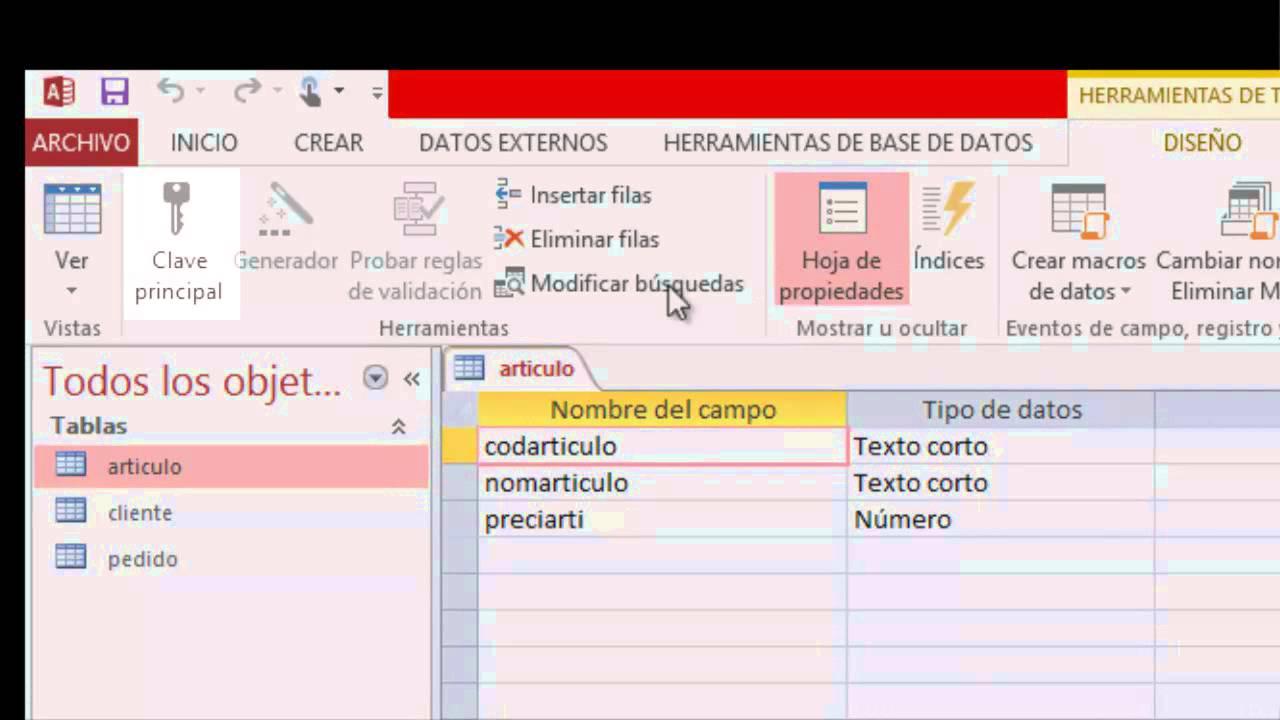This screenshot has height=720, width=1280.
Task: Click nomarticulo's Texto corto data type
Action: [x=1001, y=483]
